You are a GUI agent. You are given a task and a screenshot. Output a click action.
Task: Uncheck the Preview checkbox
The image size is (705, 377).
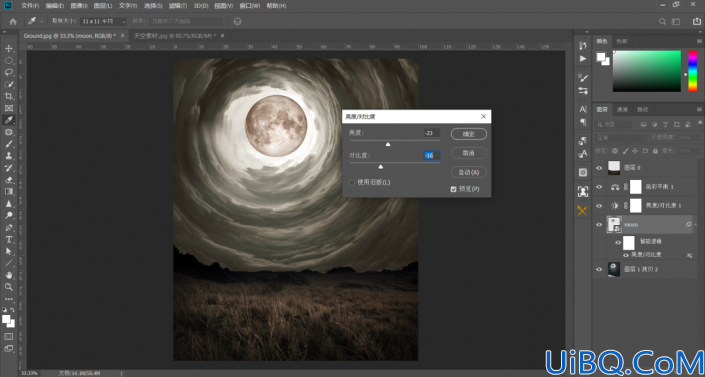453,189
